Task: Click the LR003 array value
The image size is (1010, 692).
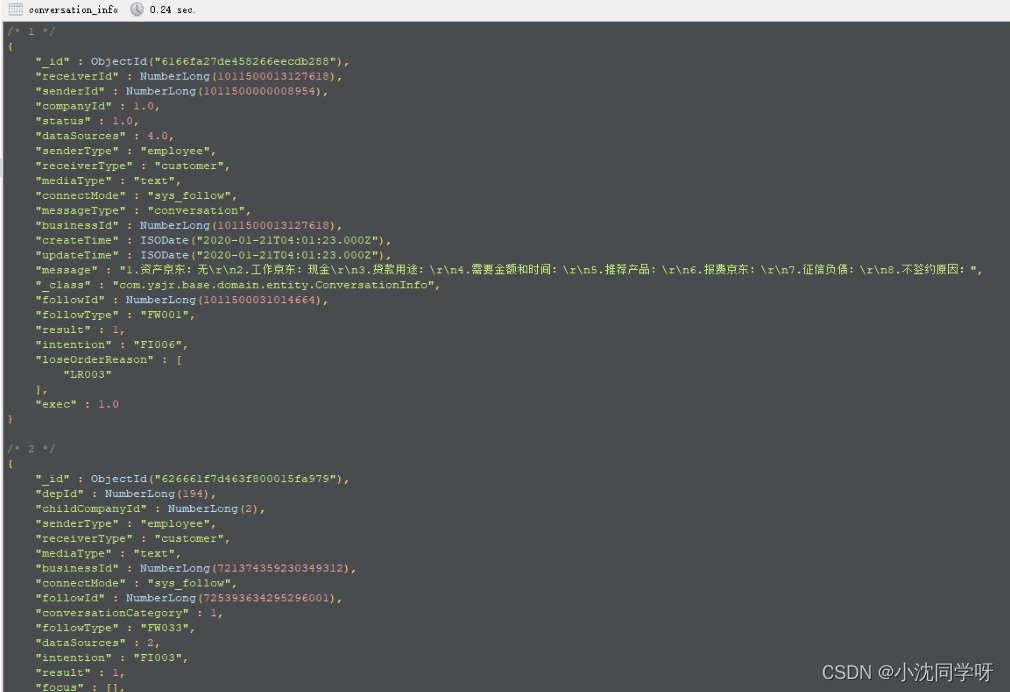Action: 88,374
